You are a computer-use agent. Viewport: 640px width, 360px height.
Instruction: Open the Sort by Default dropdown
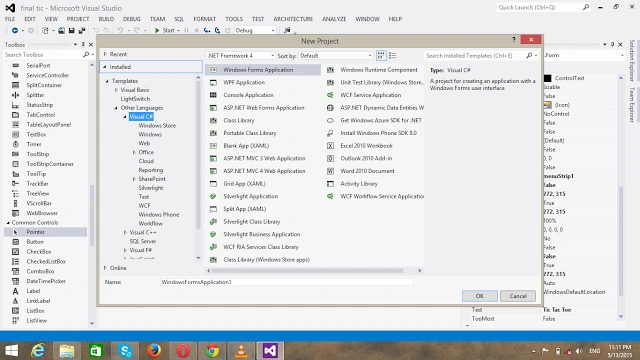336,56
